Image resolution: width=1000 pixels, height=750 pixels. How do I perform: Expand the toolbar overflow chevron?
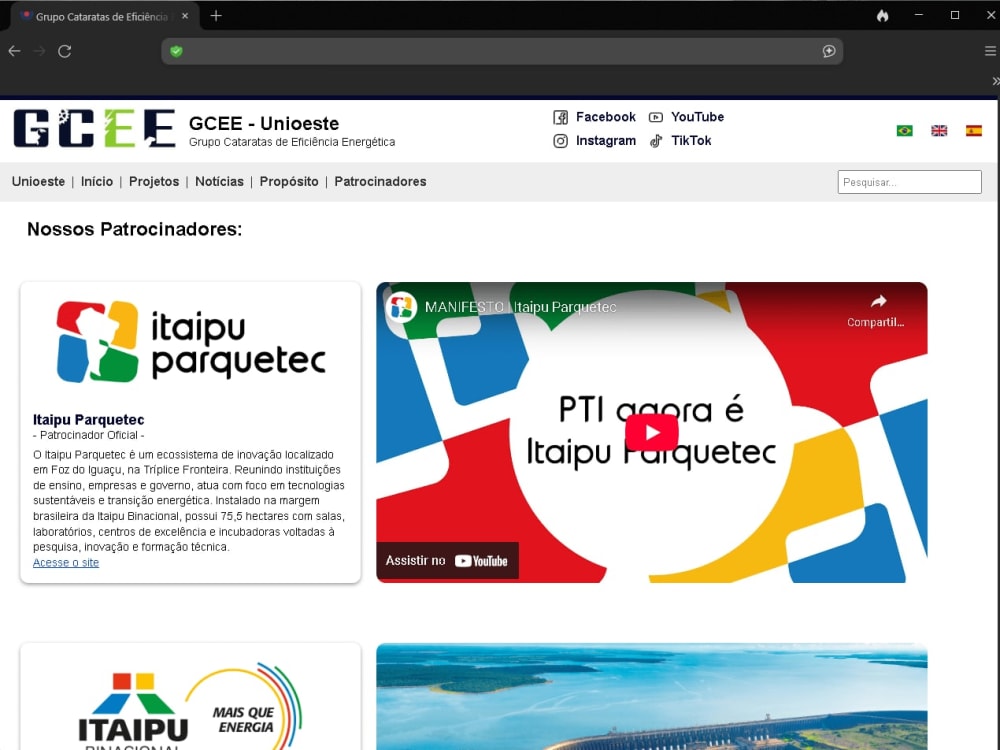(996, 81)
